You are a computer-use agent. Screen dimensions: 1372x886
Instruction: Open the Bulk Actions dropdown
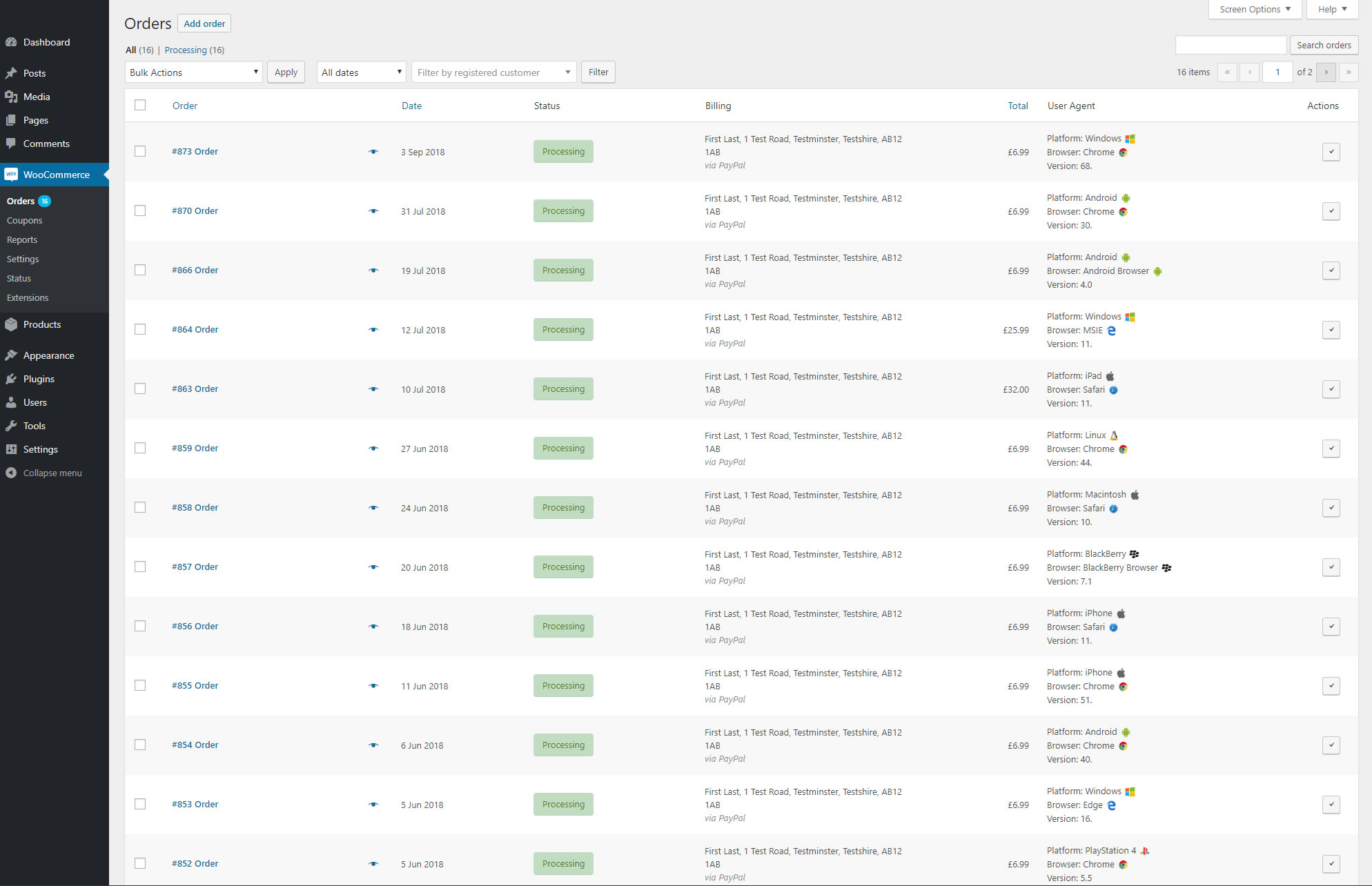click(x=193, y=72)
